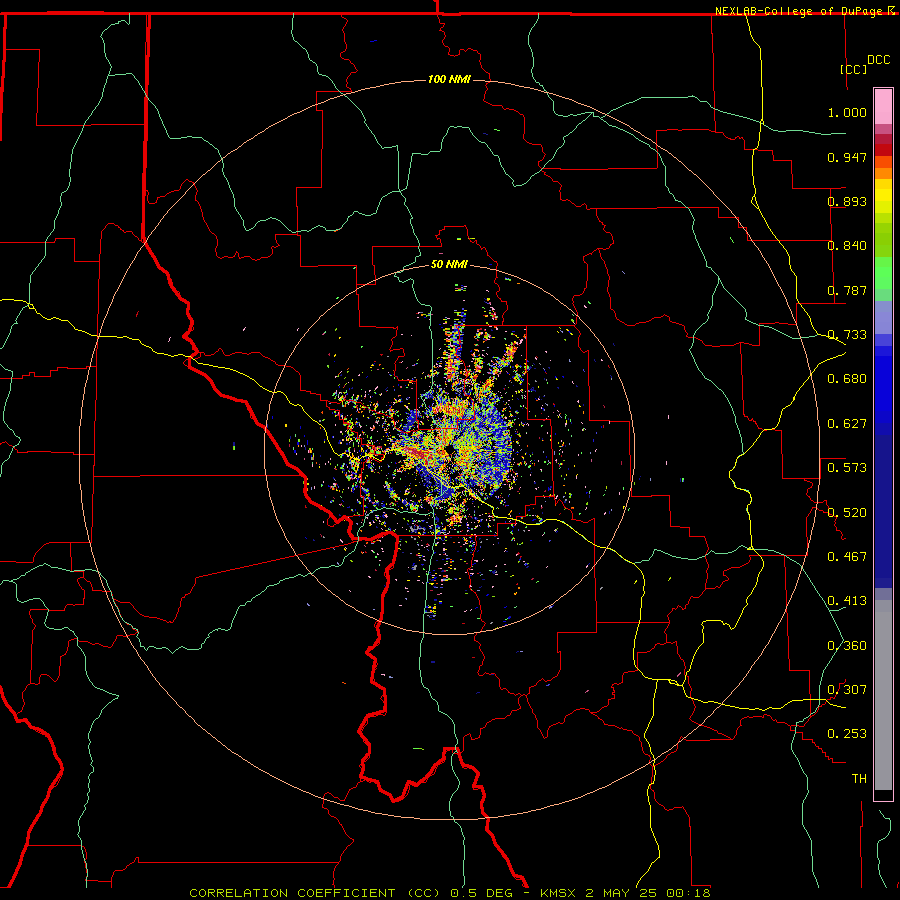Image resolution: width=900 pixels, height=900 pixels.
Task: Select the 0.360 legend value
Action: [847, 646]
